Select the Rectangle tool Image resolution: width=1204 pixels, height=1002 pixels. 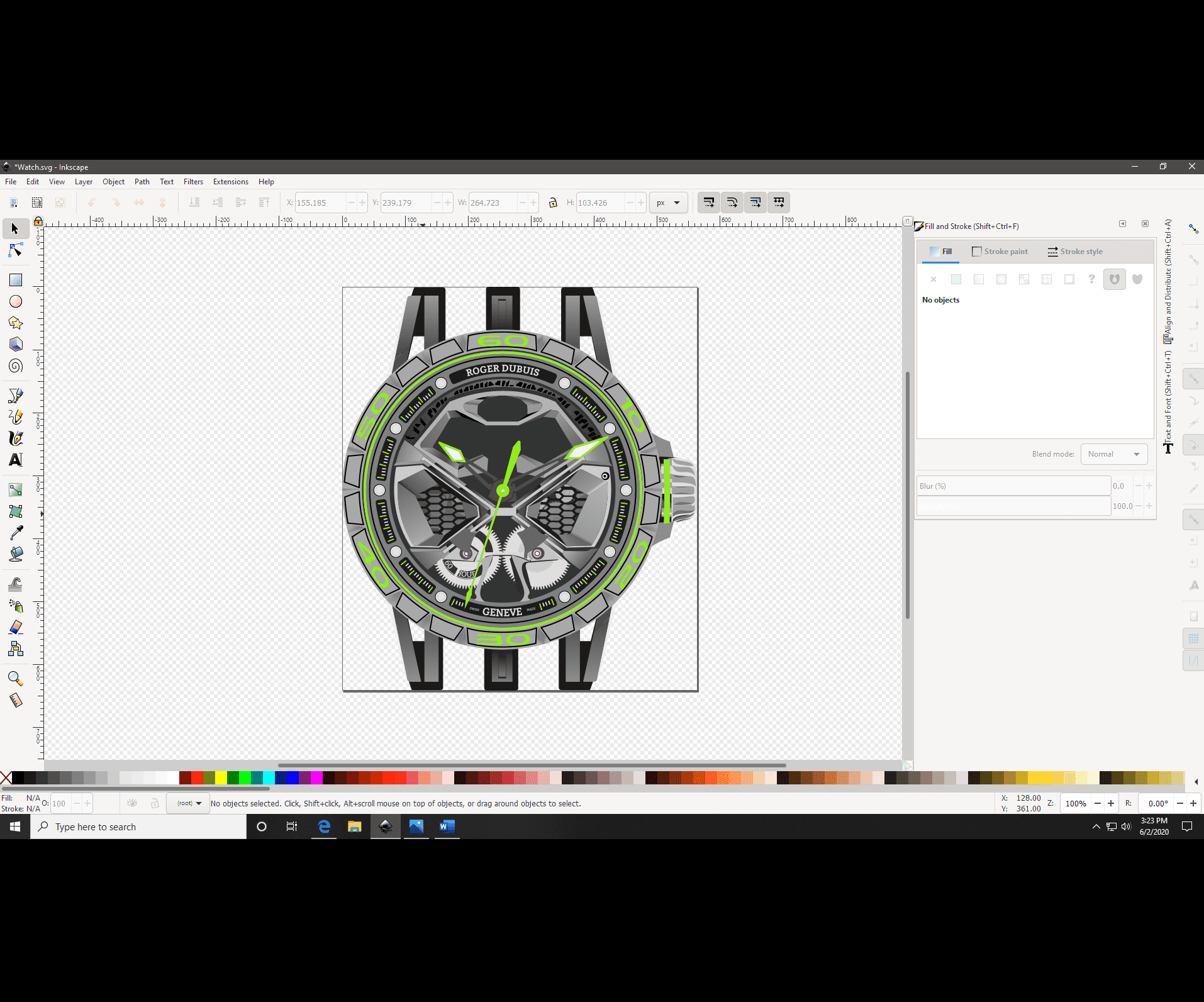pyautogui.click(x=16, y=280)
